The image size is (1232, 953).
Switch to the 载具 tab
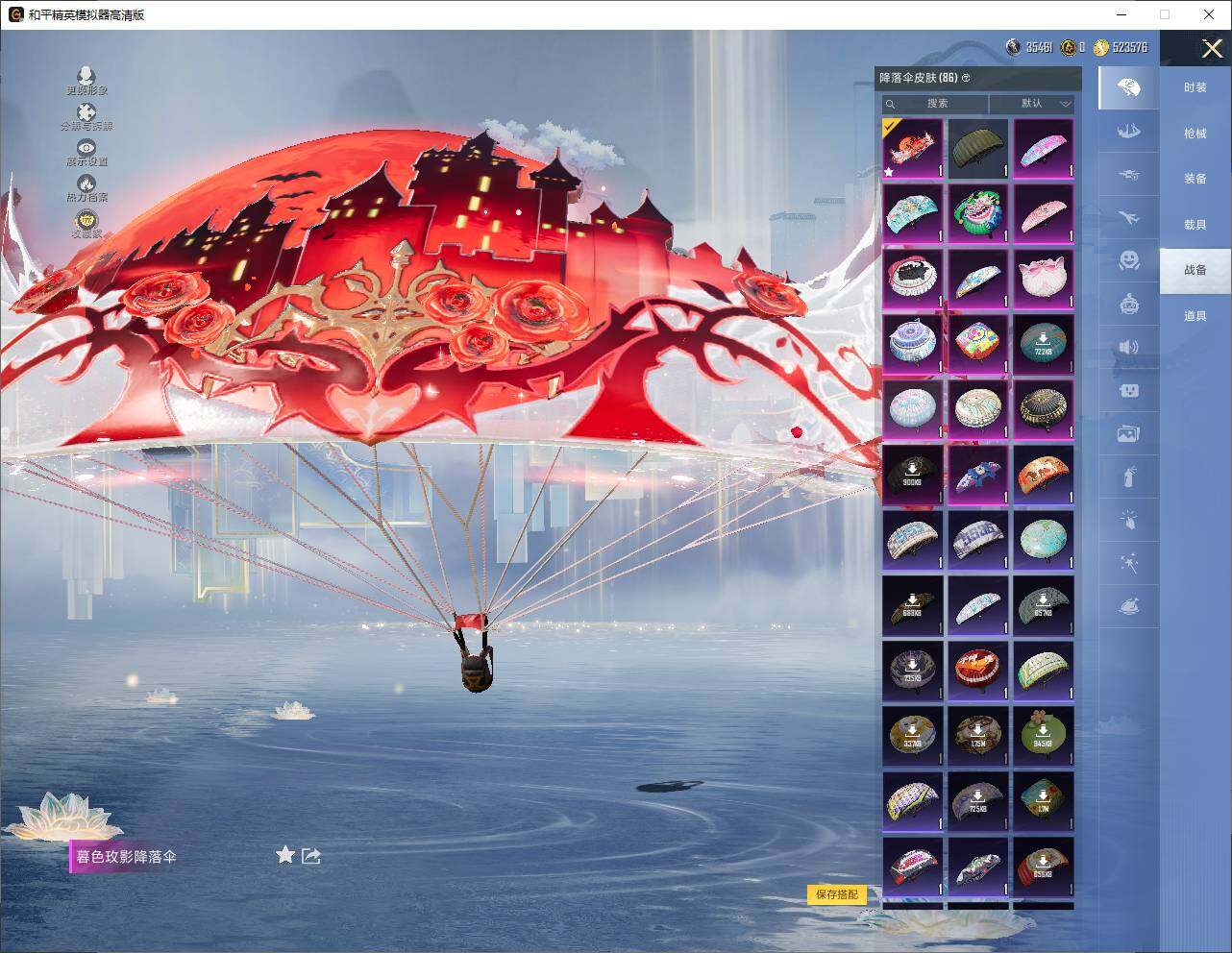pos(1195,225)
